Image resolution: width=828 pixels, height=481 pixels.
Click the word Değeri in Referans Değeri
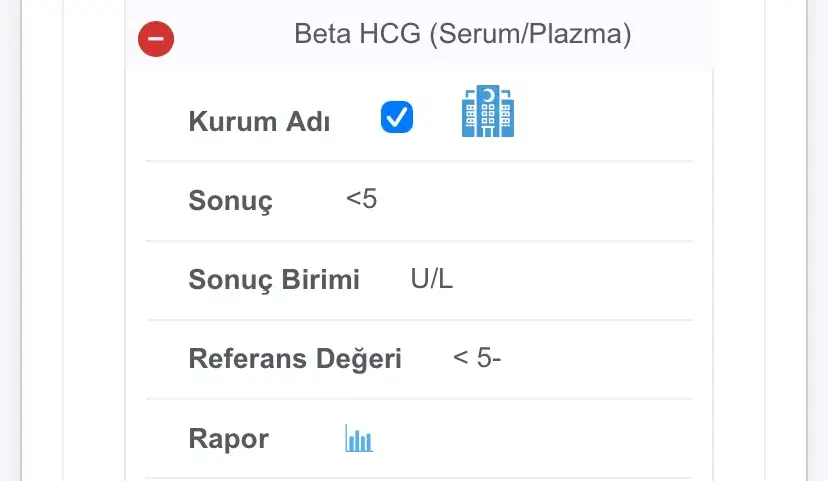coord(359,360)
